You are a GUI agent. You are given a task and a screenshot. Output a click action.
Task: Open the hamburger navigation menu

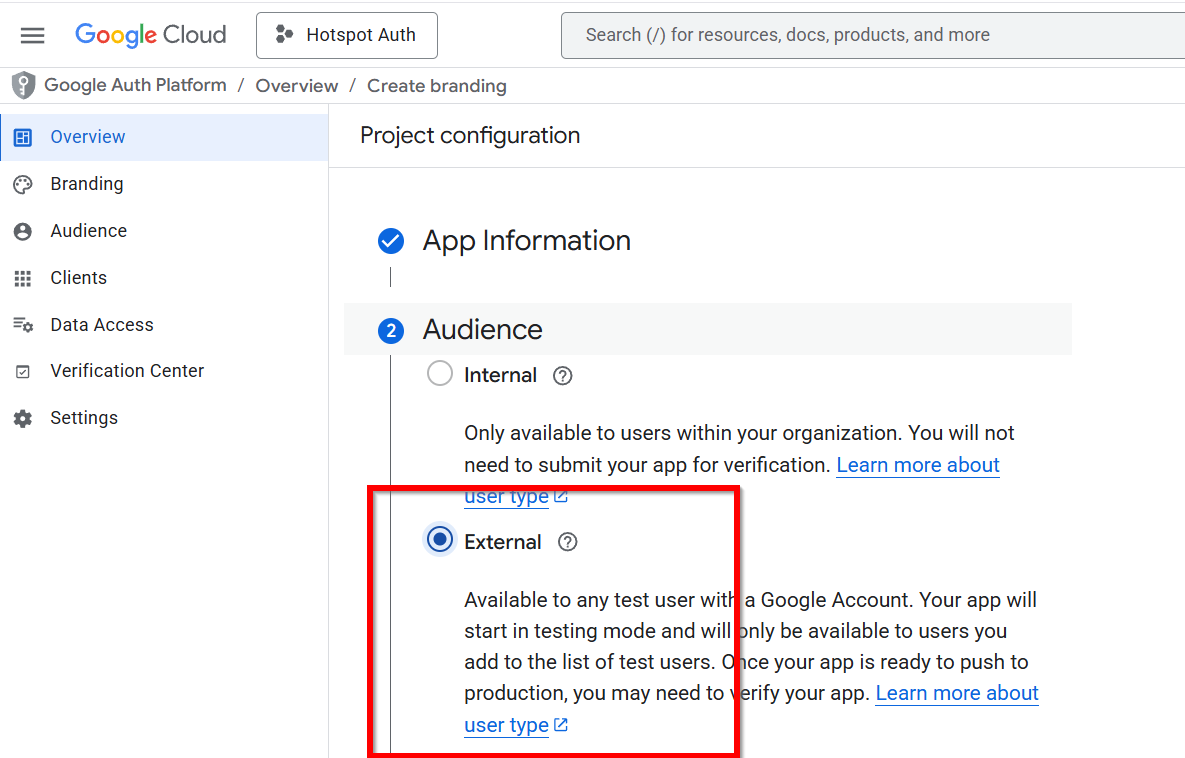(33, 36)
